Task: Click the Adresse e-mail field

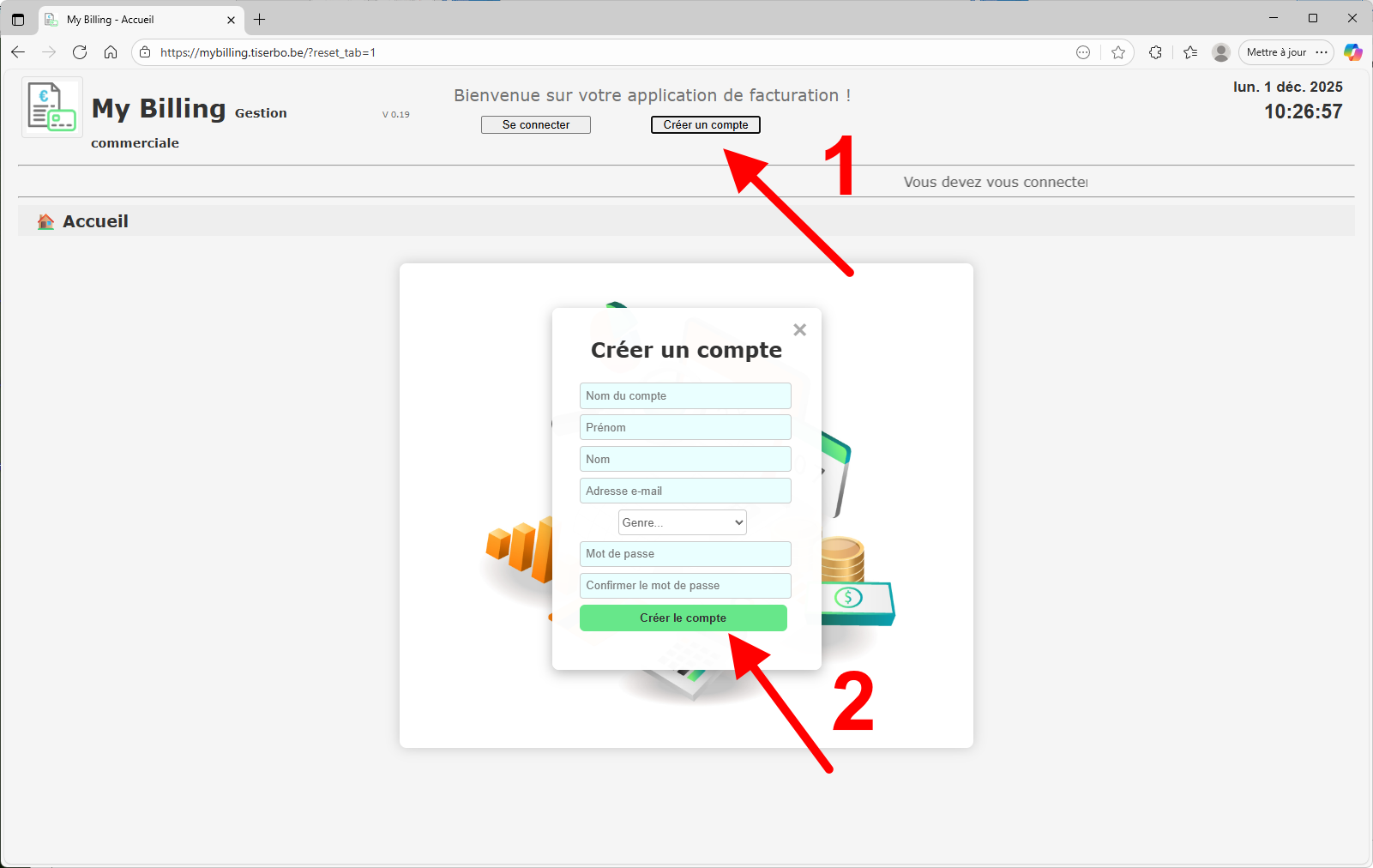Action: [684, 491]
